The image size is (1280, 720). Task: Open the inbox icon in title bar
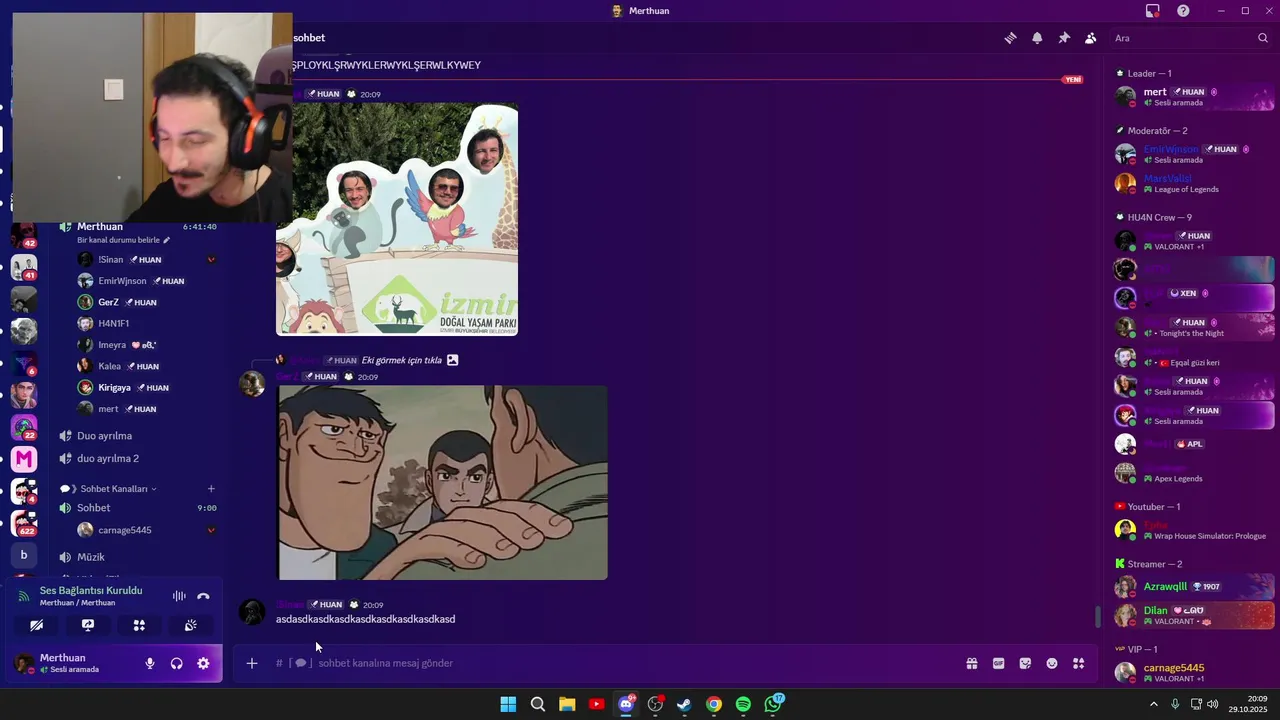click(x=1153, y=11)
